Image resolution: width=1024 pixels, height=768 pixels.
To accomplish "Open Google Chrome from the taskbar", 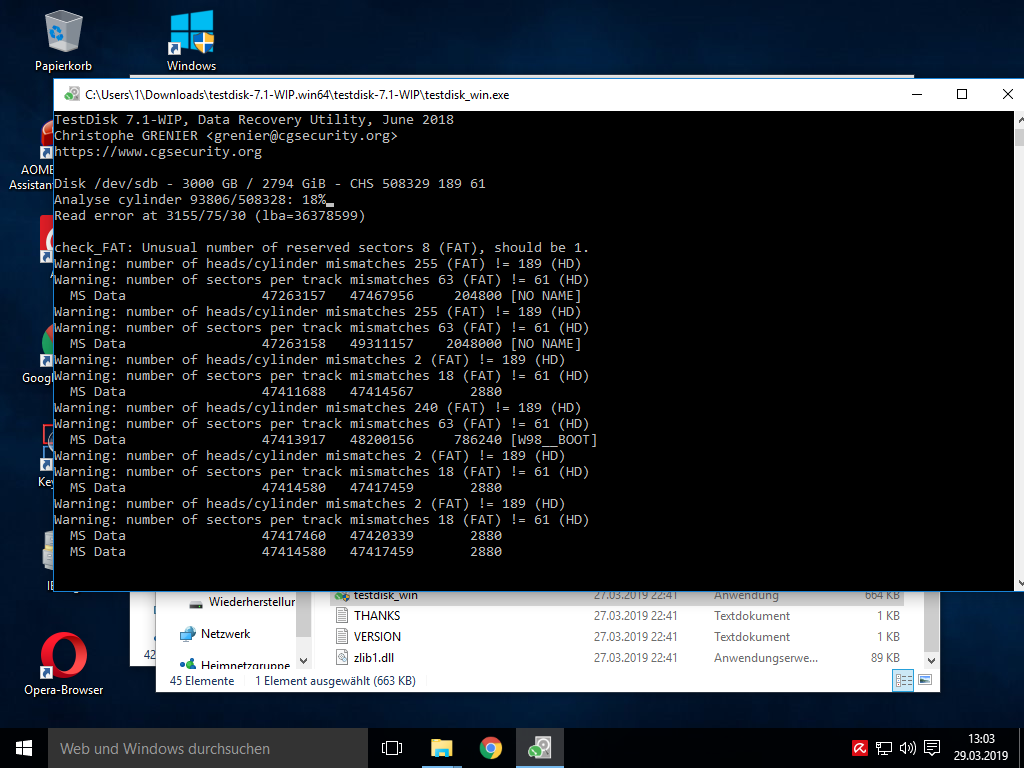I will [x=490, y=748].
